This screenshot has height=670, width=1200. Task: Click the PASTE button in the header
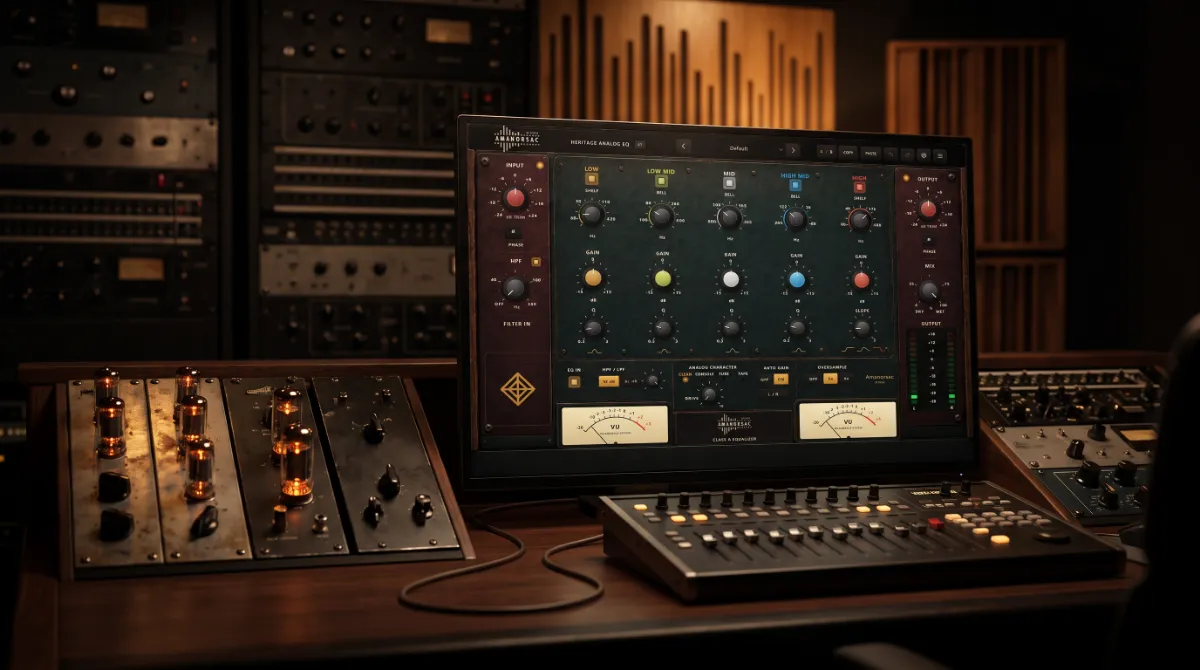pyautogui.click(x=871, y=152)
